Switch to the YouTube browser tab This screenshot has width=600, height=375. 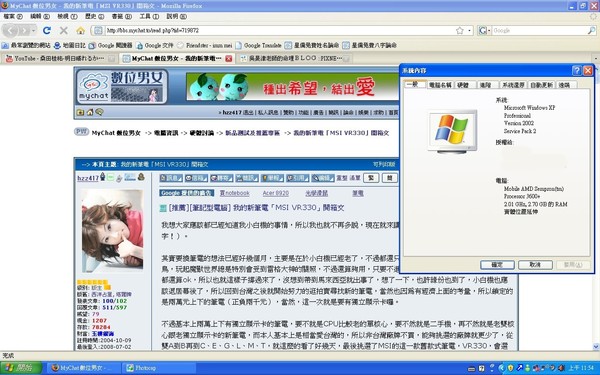click(60, 58)
